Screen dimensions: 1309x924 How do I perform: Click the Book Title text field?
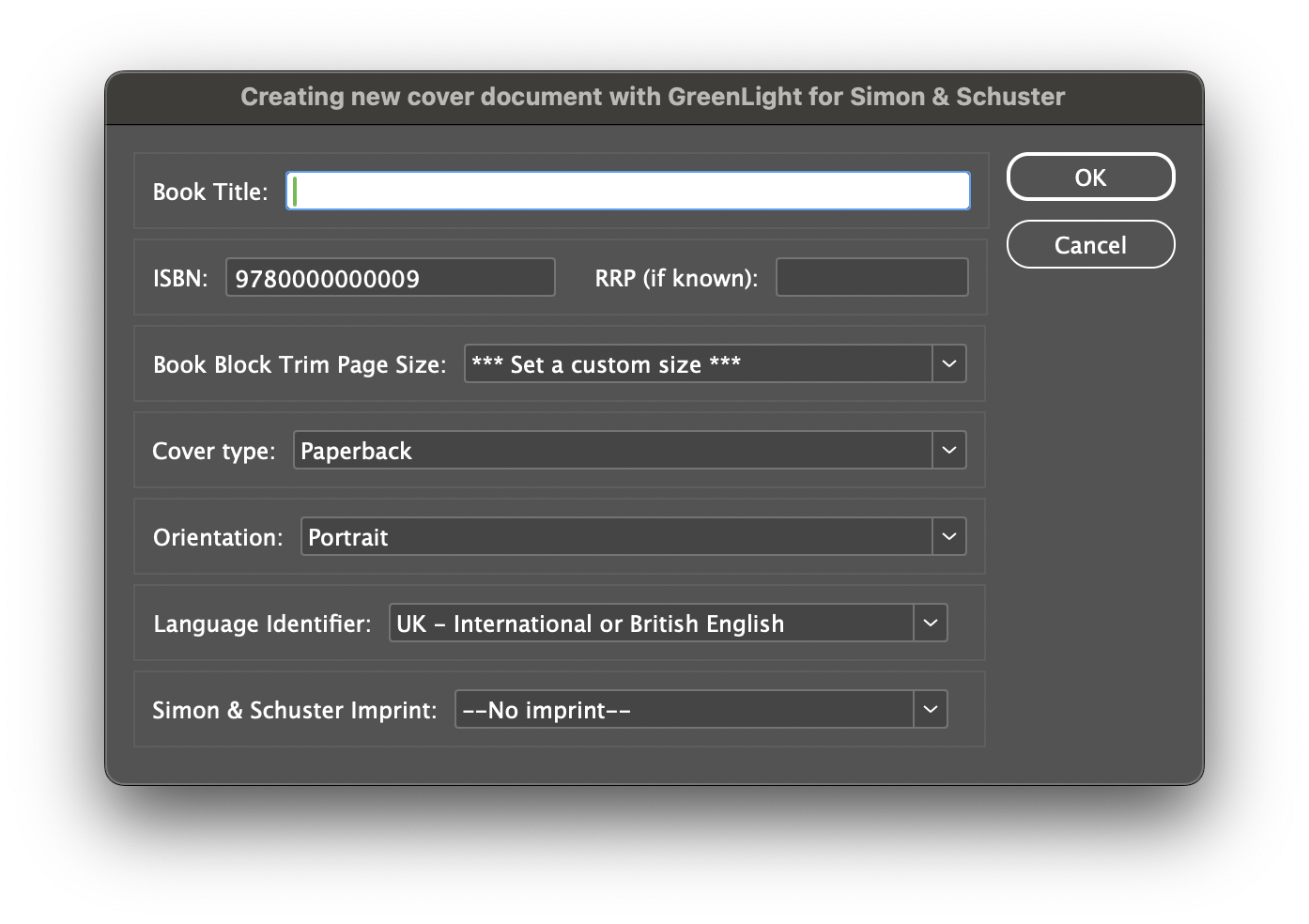(x=627, y=191)
